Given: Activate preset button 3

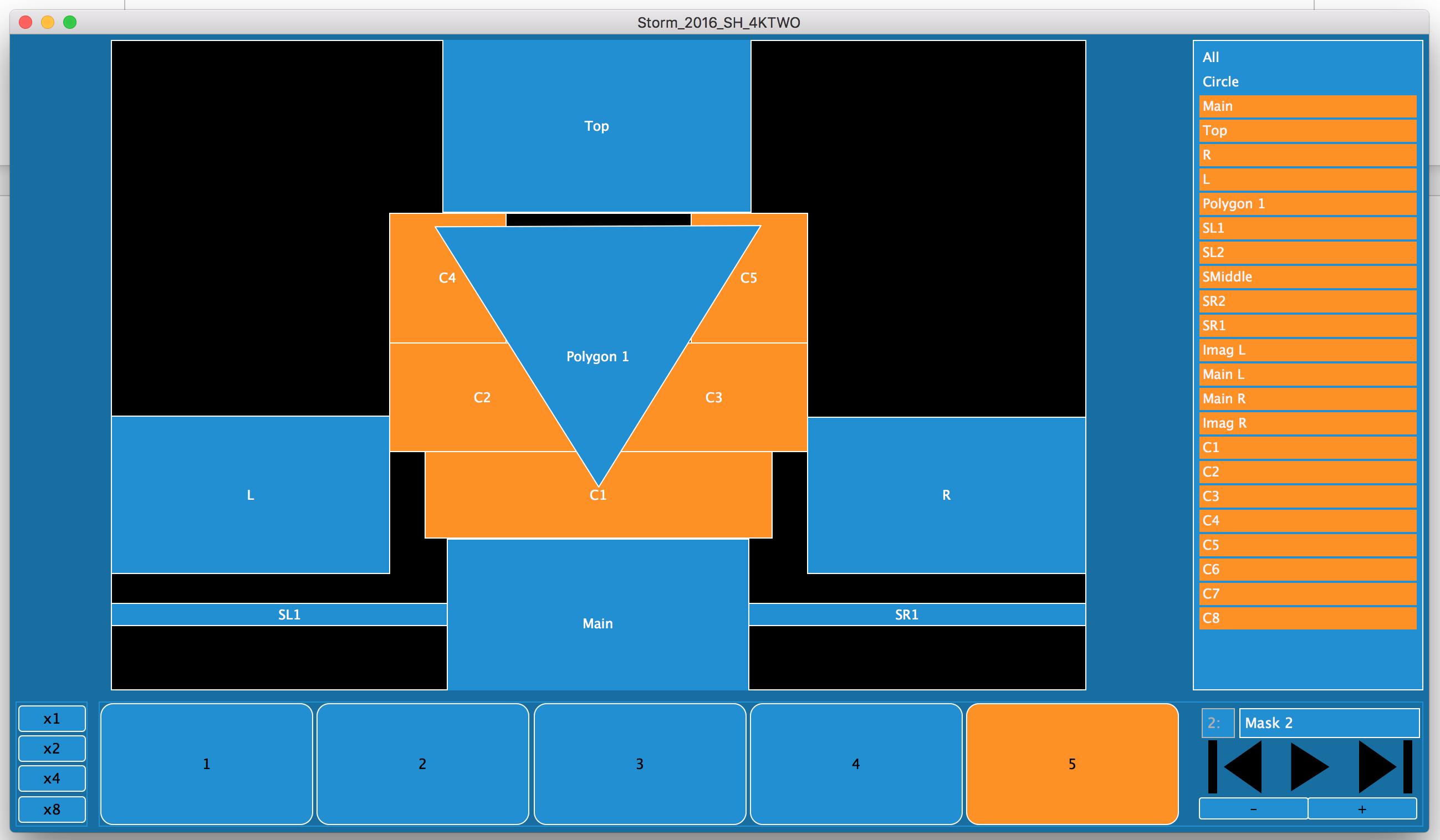Looking at the screenshot, I should tap(640, 764).
